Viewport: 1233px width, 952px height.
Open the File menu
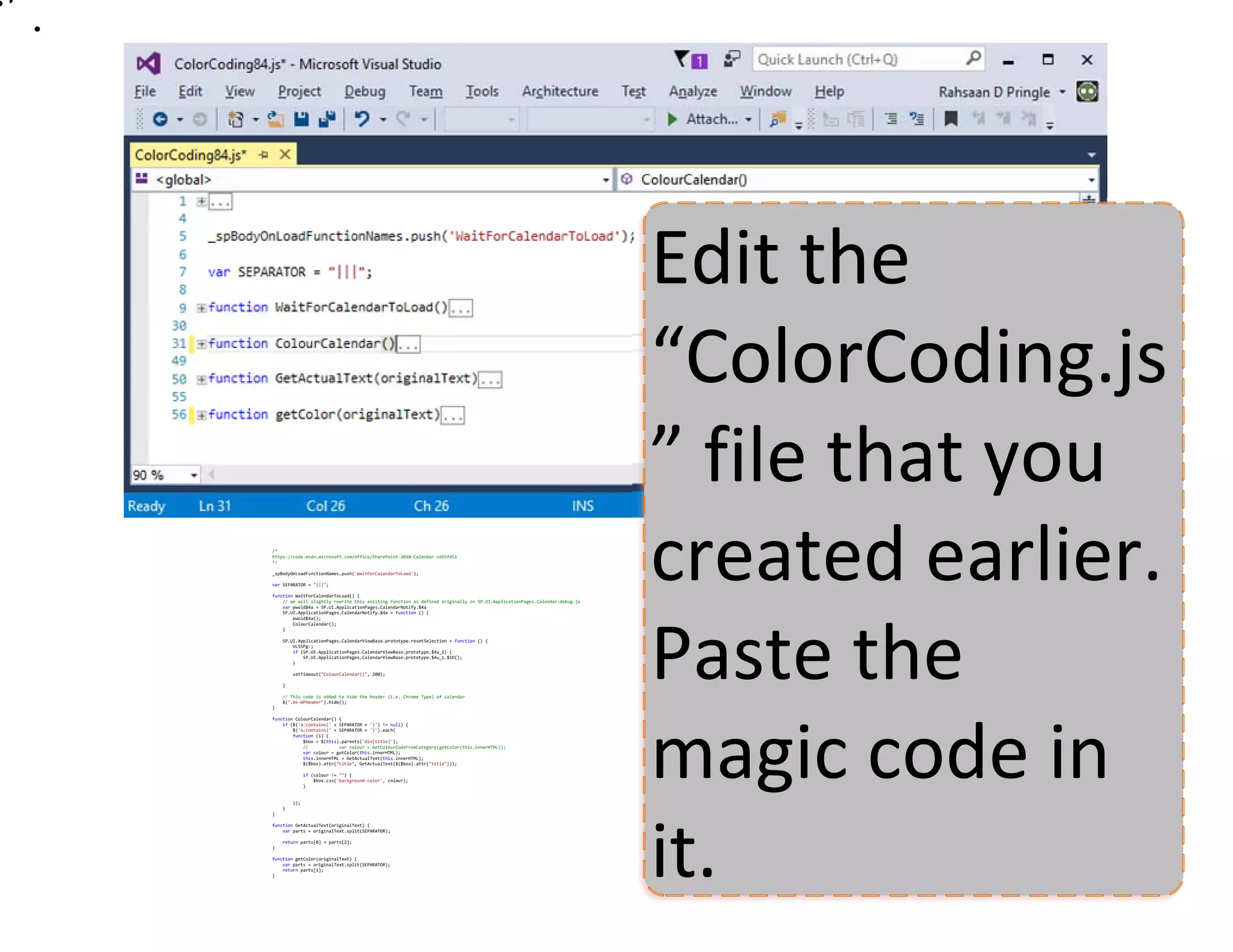(145, 91)
